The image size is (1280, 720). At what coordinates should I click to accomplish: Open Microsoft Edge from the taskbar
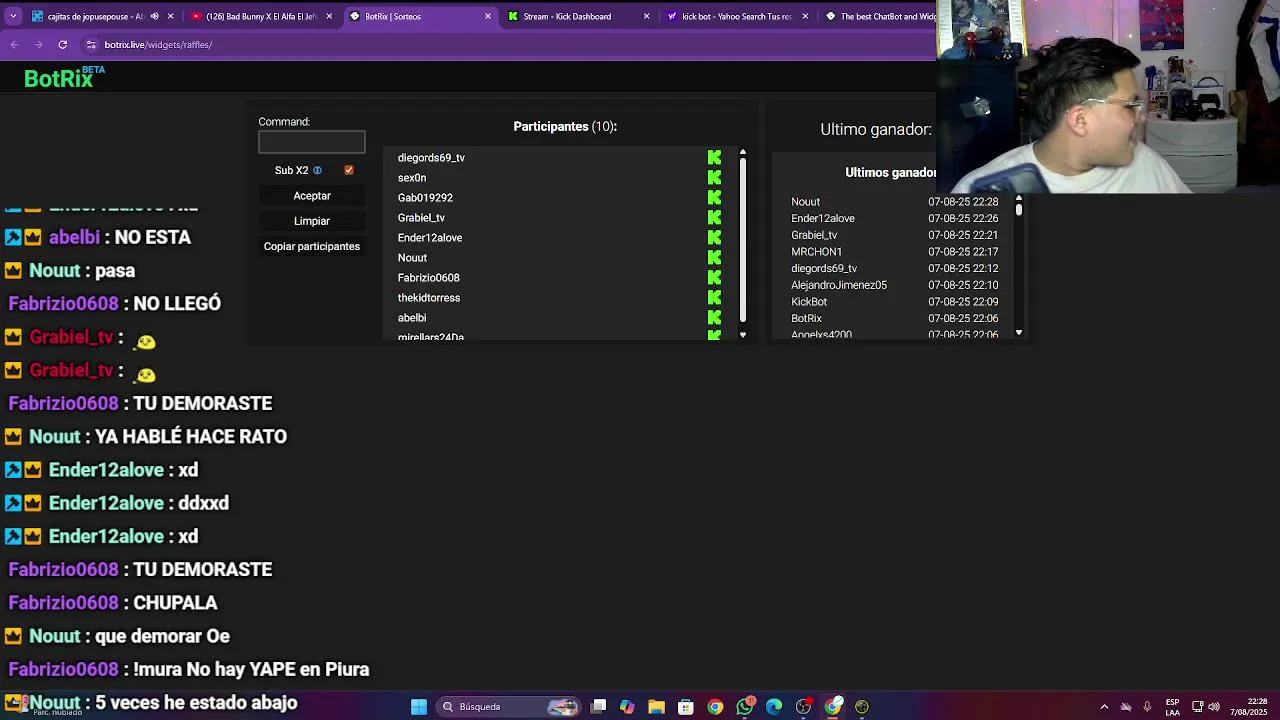coord(774,707)
